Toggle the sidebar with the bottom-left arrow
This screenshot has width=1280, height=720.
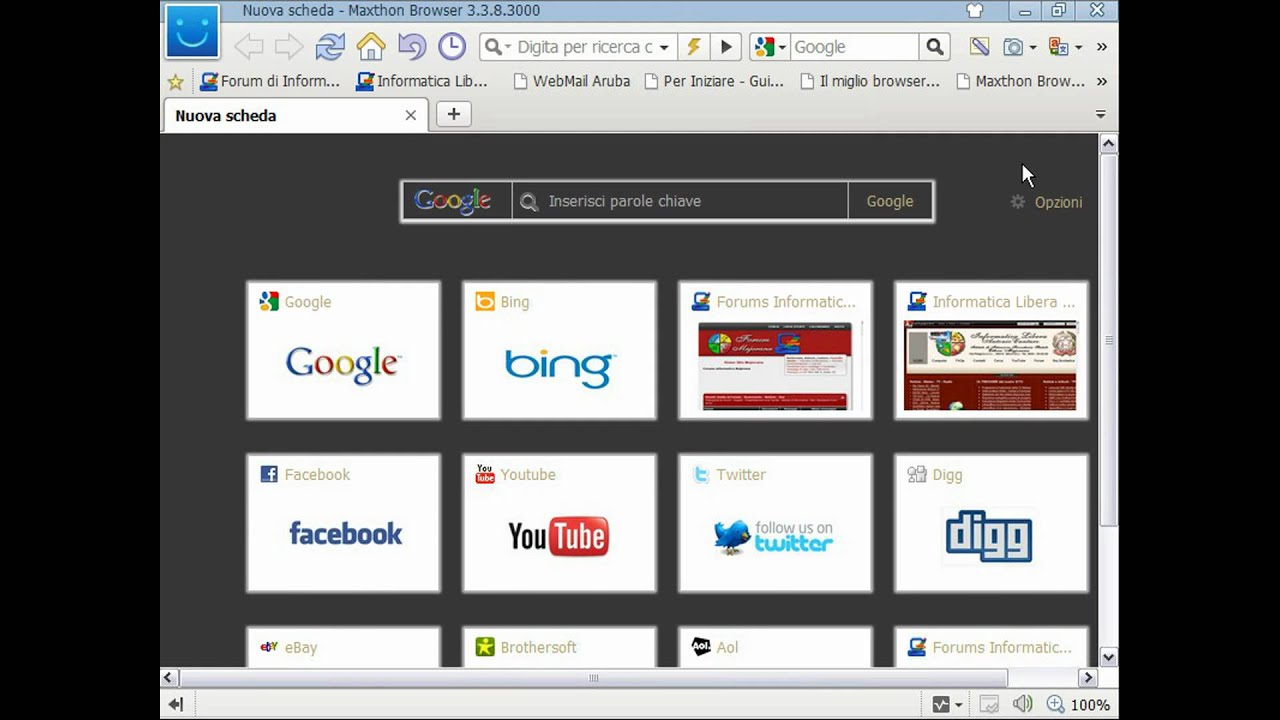[x=176, y=705]
